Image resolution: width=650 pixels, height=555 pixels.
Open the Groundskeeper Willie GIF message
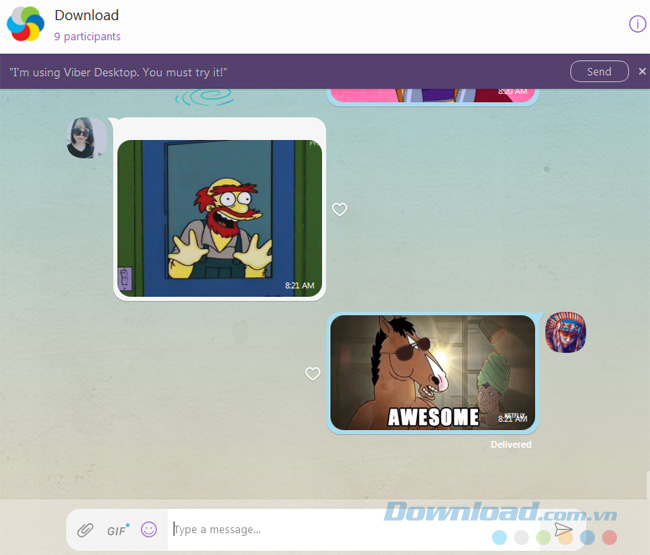click(219, 218)
